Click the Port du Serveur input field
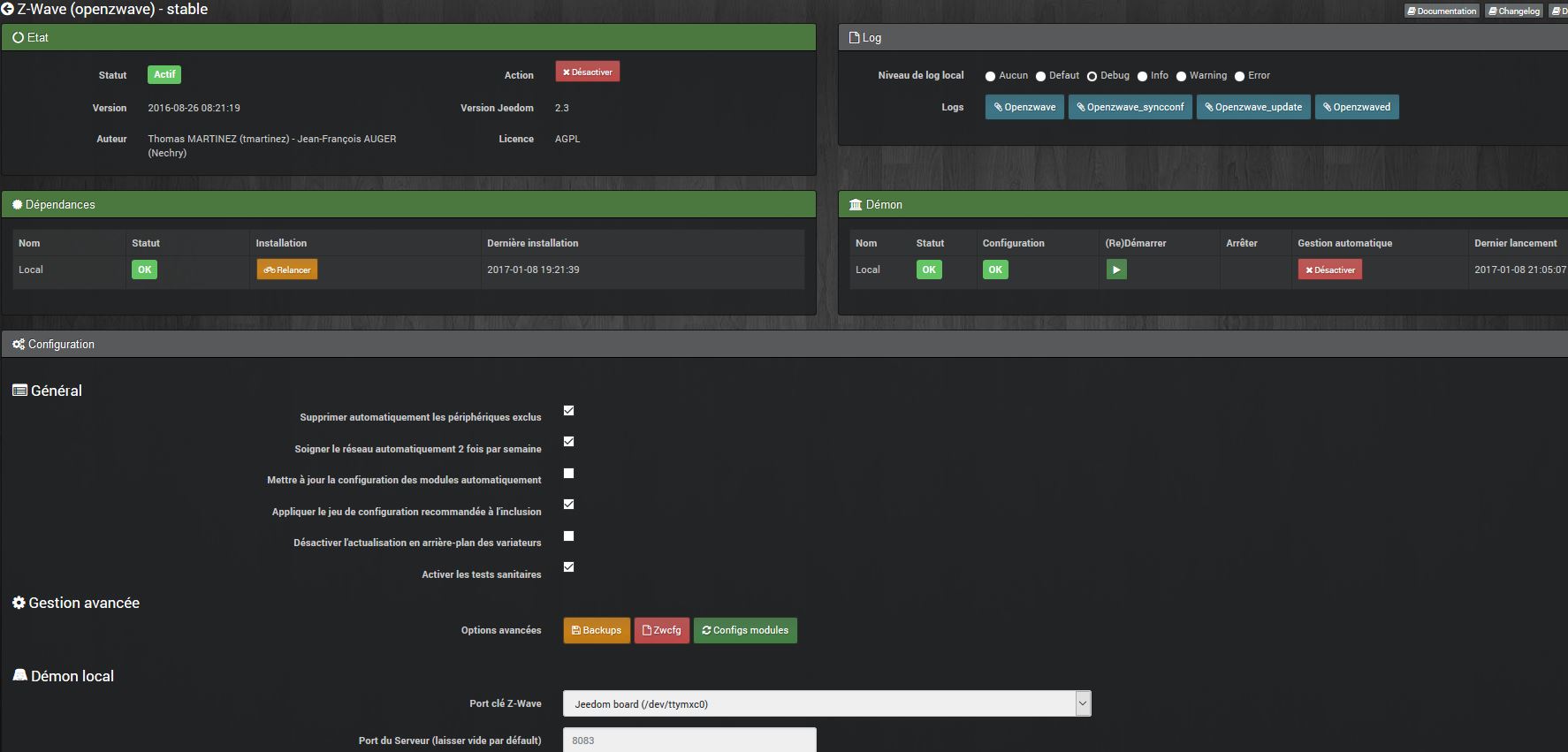1568x752 pixels. (689, 741)
